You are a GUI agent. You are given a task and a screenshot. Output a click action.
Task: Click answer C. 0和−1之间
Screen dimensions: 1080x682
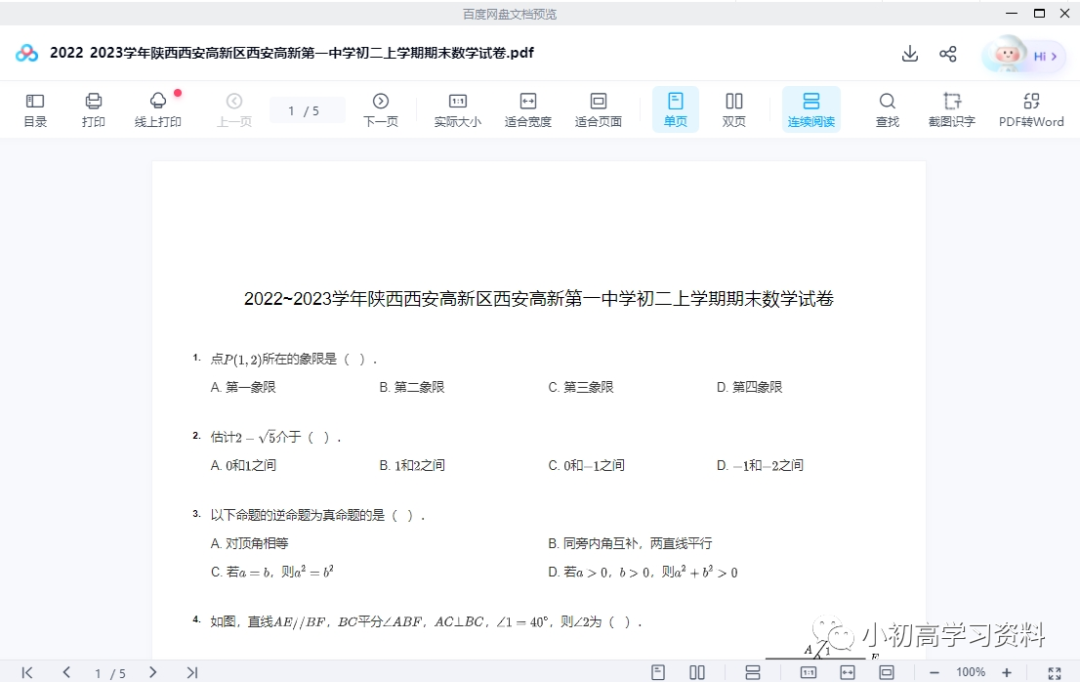[586, 466]
